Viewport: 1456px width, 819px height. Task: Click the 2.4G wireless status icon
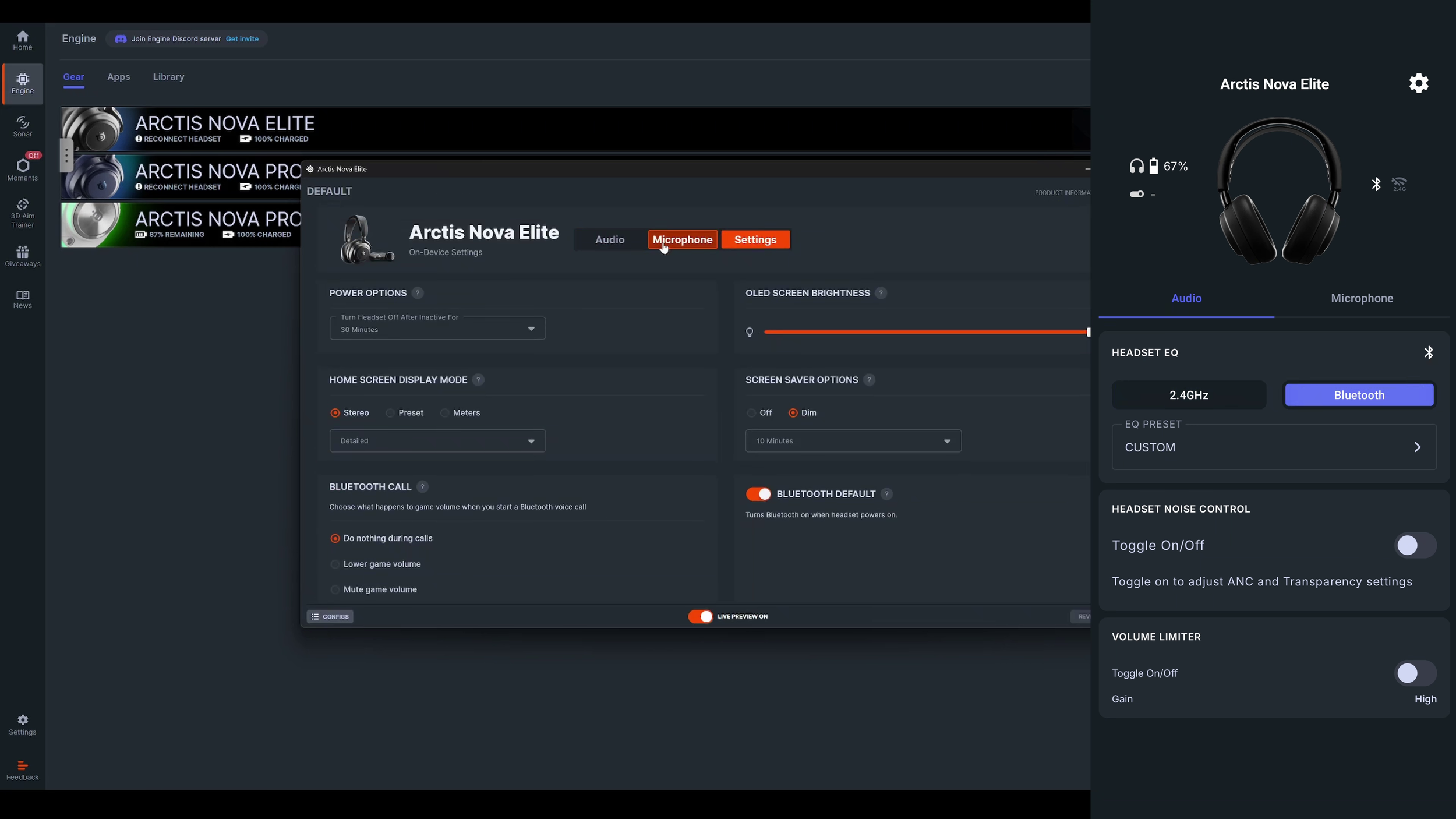pyautogui.click(x=1399, y=184)
